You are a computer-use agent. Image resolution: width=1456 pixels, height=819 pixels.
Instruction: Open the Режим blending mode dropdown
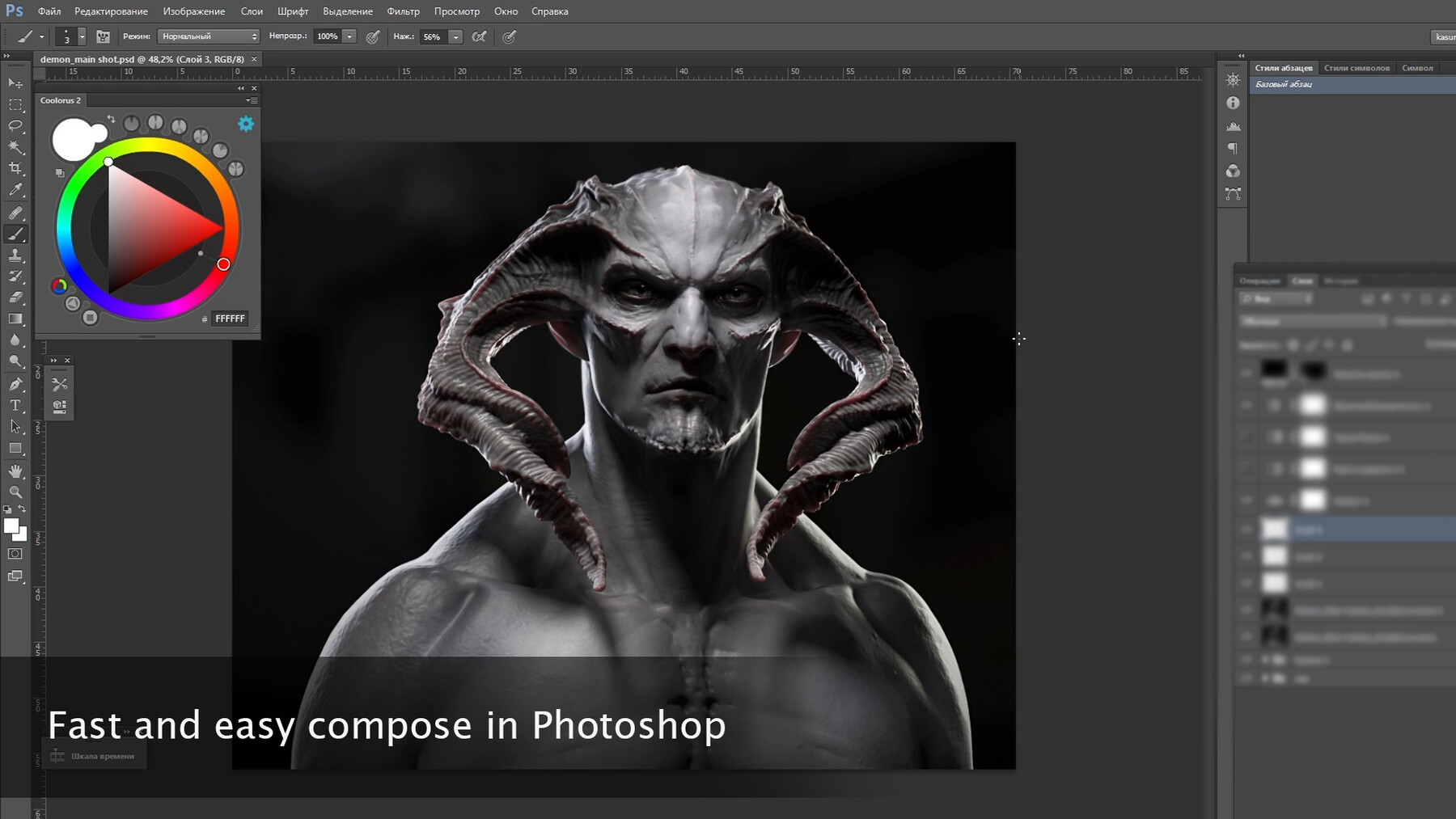coord(208,36)
